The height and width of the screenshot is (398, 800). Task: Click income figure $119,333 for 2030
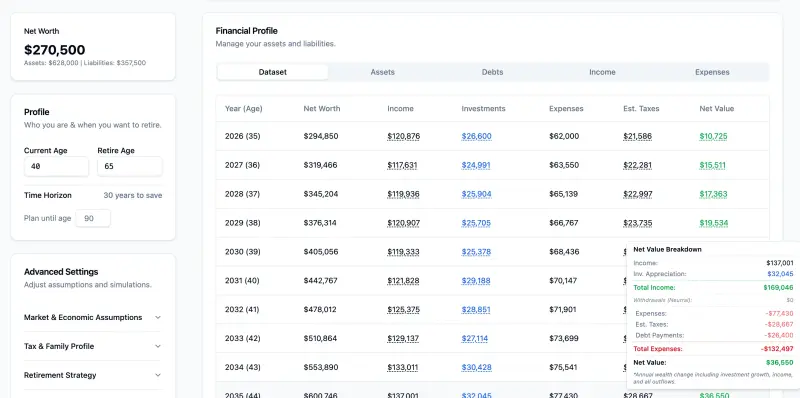pos(403,252)
